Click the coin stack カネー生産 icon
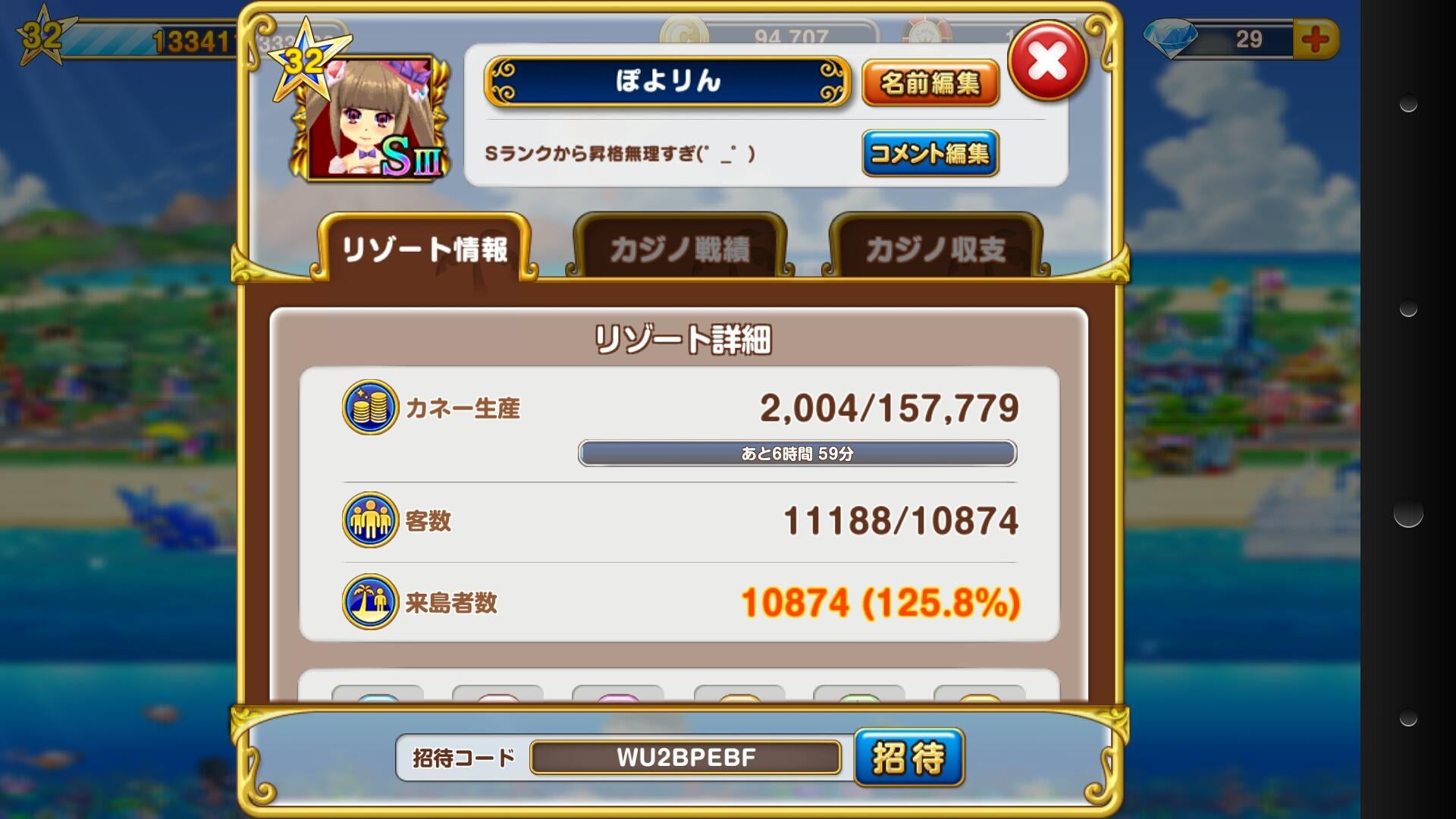The height and width of the screenshot is (819, 1456). (x=370, y=407)
